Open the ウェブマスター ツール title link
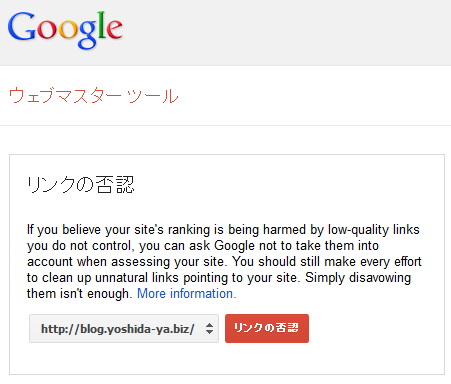 tap(93, 96)
